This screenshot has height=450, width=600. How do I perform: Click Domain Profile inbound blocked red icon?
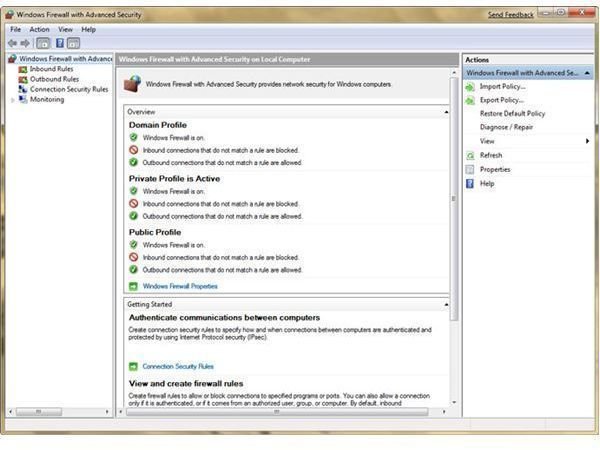(x=133, y=150)
